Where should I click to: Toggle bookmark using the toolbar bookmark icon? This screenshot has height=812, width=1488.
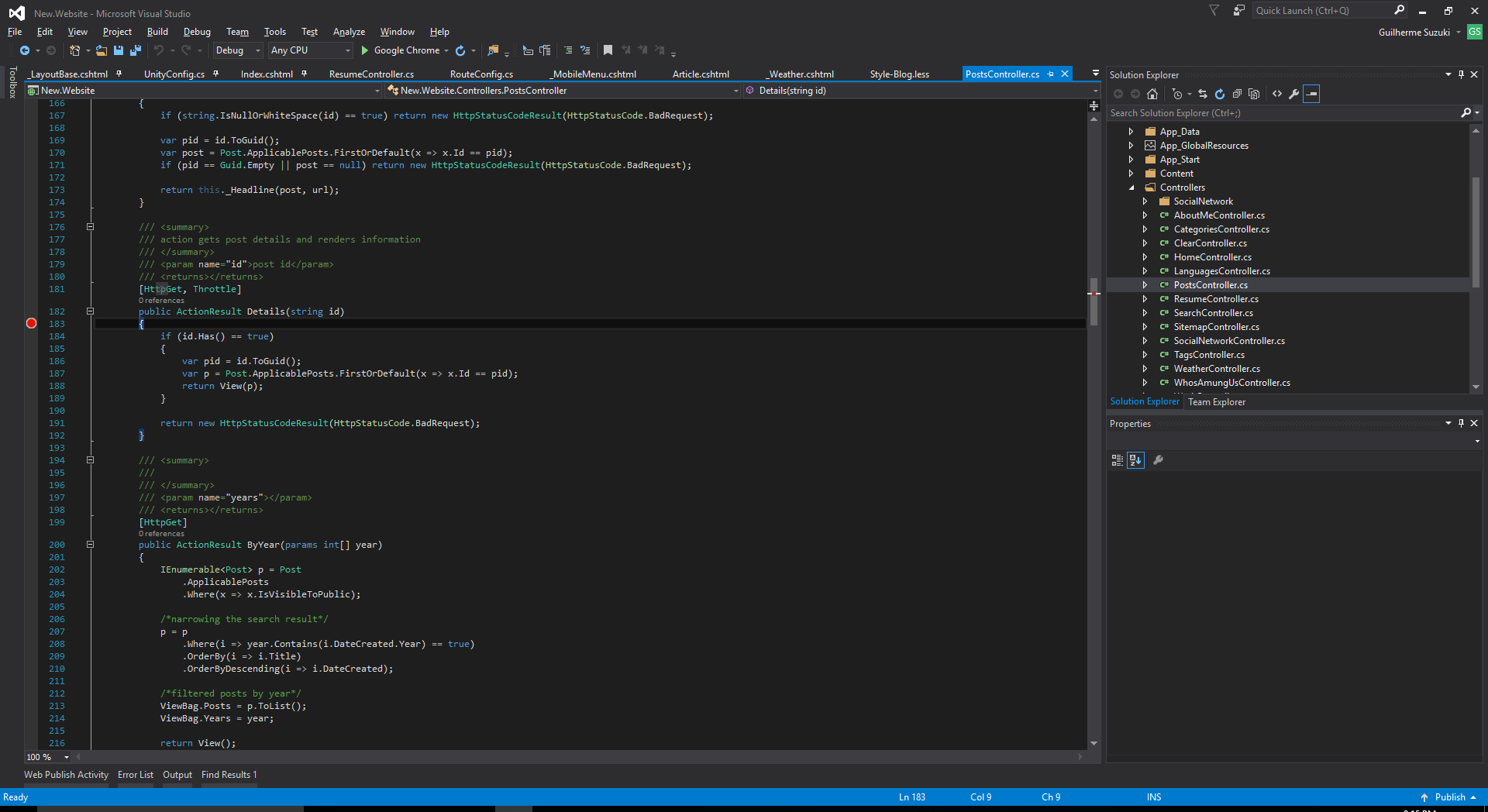[608, 50]
